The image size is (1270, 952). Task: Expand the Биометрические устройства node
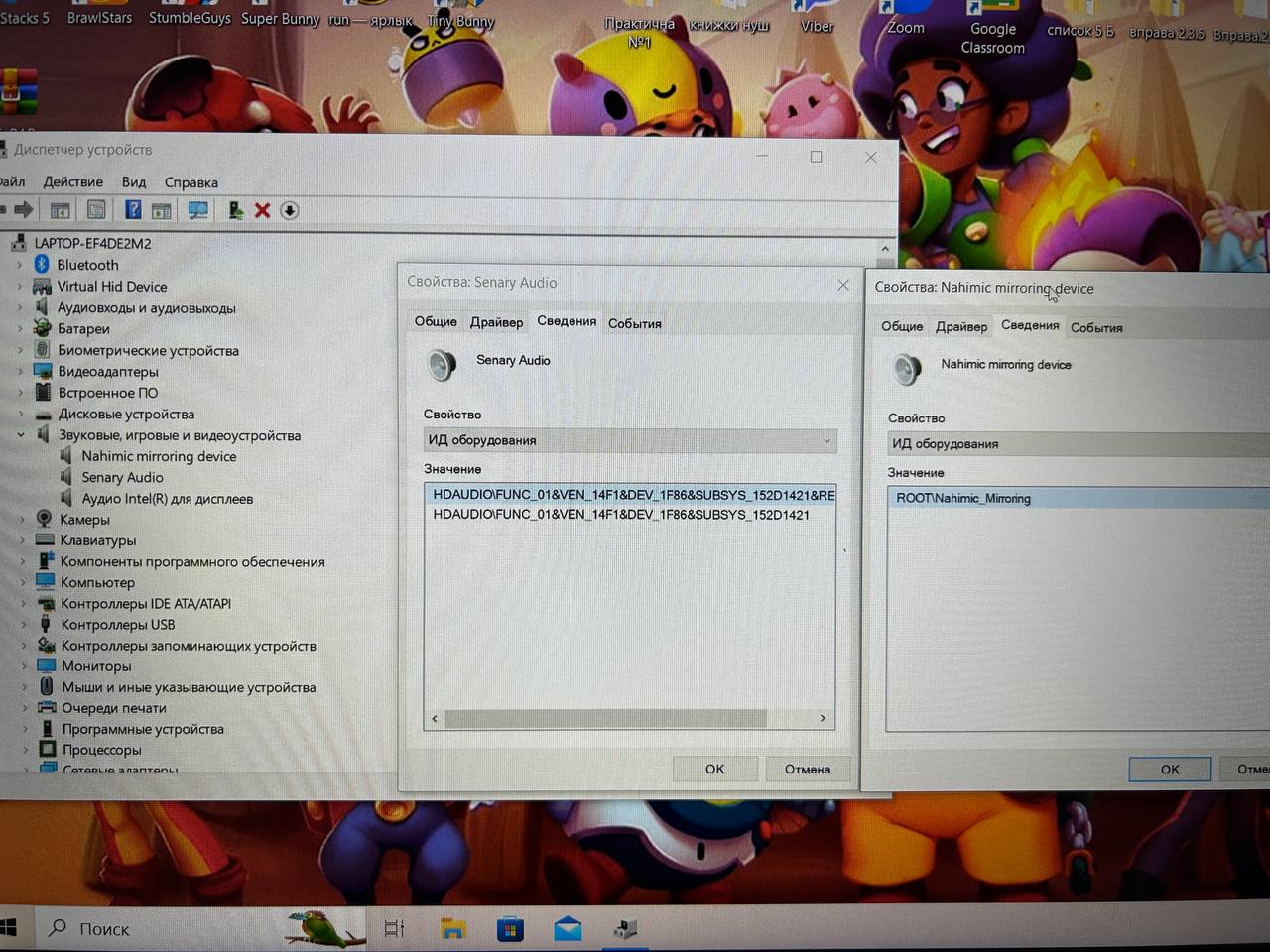20,350
